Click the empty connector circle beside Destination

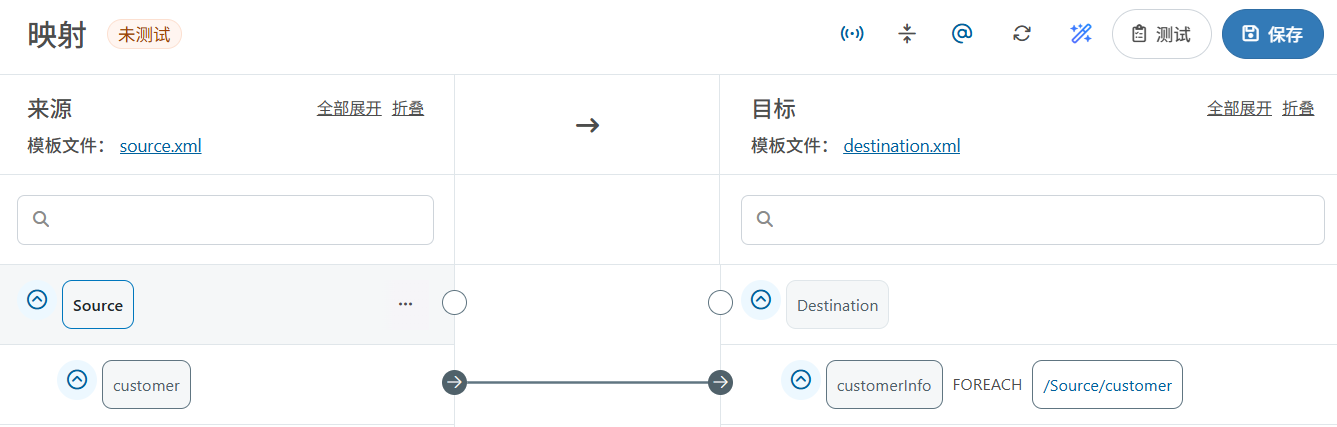point(720,302)
